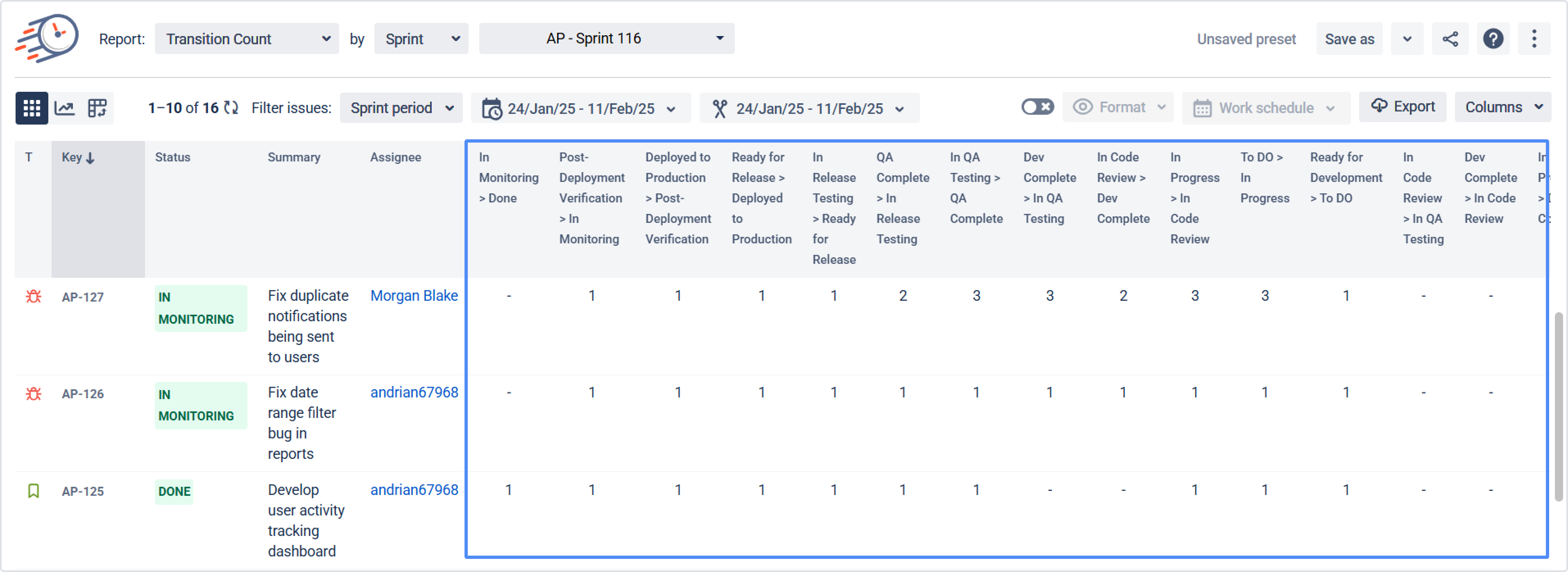
Task: Toggle the switch beside Format
Action: [1037, 107]
